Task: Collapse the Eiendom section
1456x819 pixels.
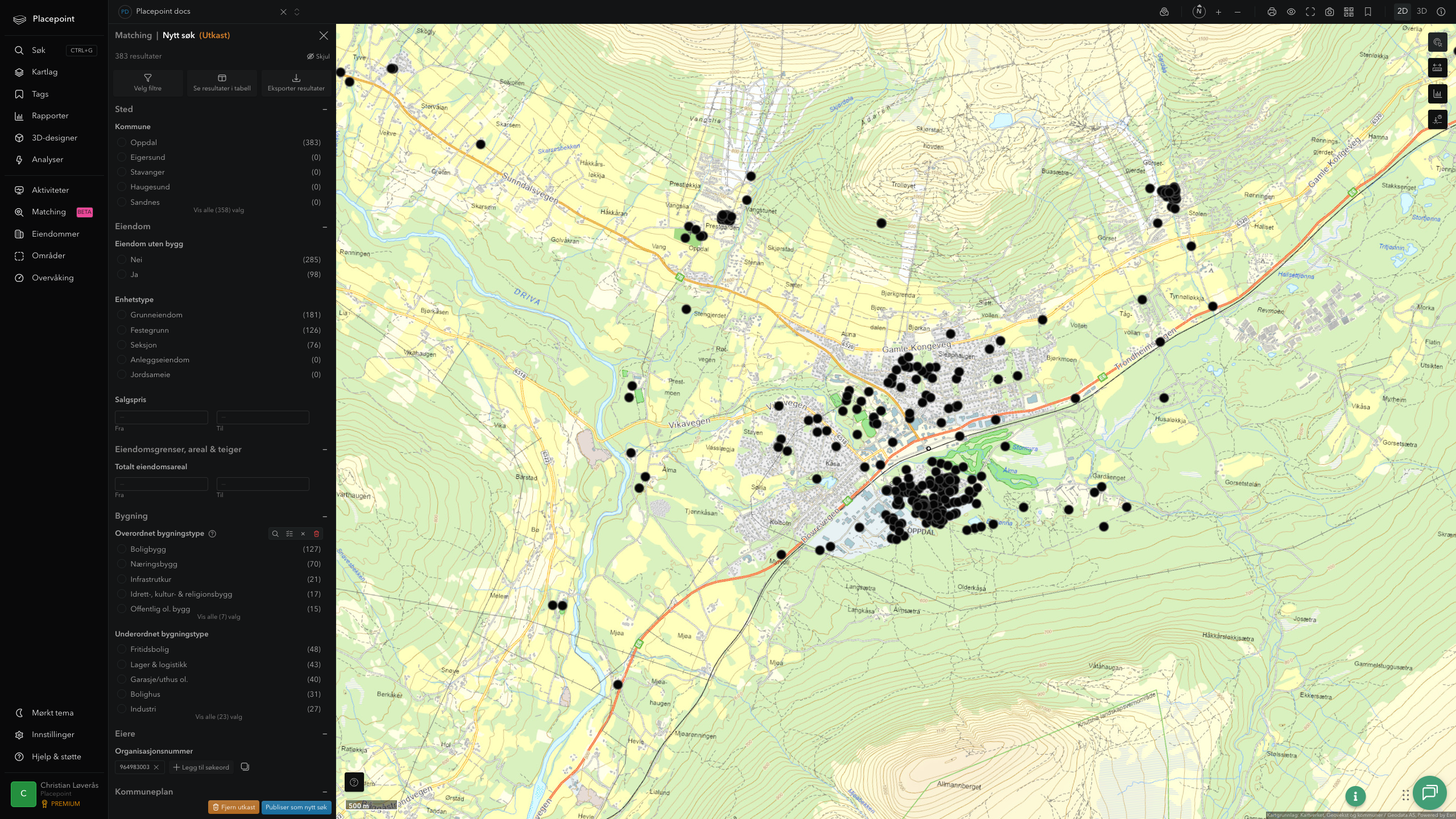Action: 325,227
